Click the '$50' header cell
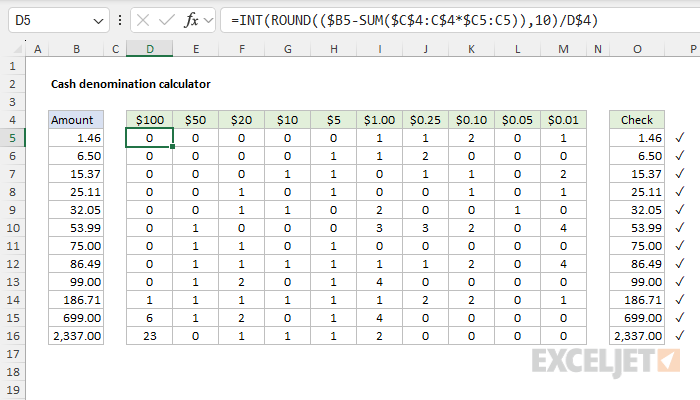700x400 pixels. [196, 120]
